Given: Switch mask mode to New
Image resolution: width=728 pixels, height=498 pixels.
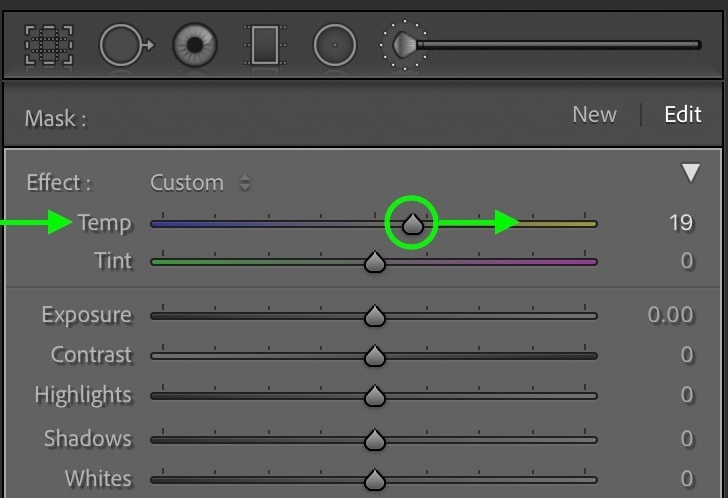Looking at the screenshot, I should point(594,115).
